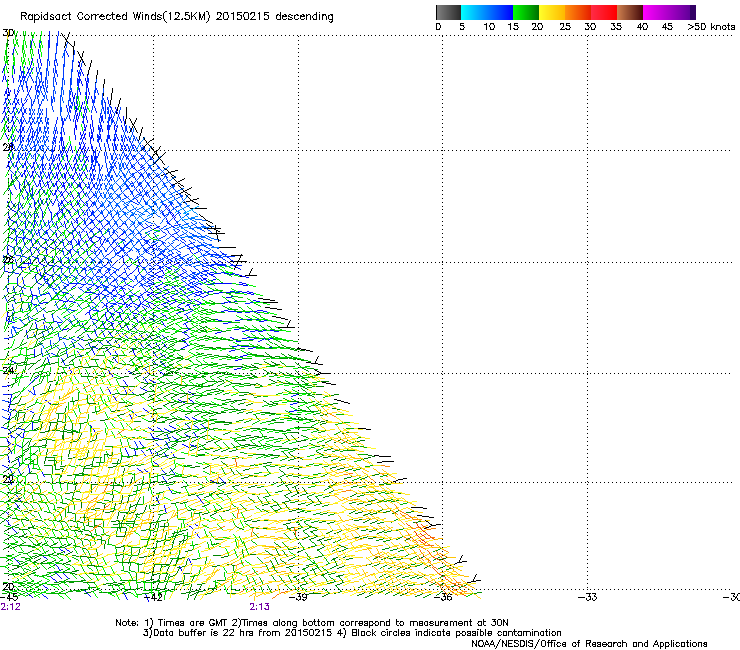Click the purple time label '2:12'
The width and height of the screenshot is (740, 650).
(10, 607)
